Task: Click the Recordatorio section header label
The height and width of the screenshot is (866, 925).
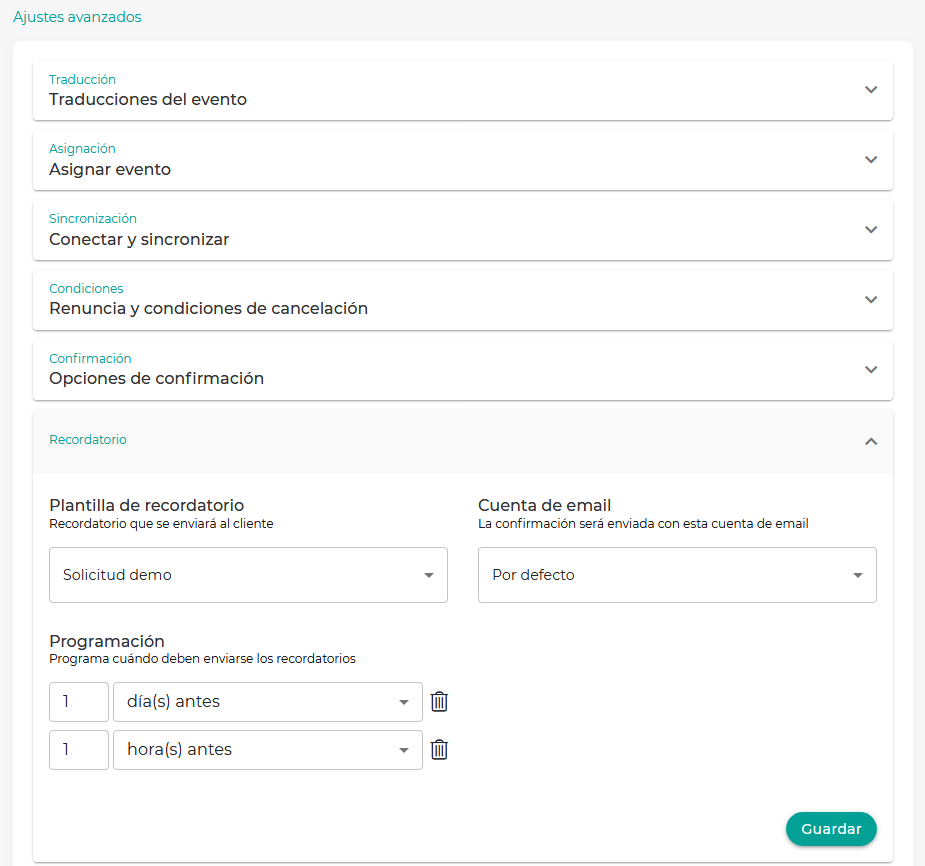Action: point(88,440)
